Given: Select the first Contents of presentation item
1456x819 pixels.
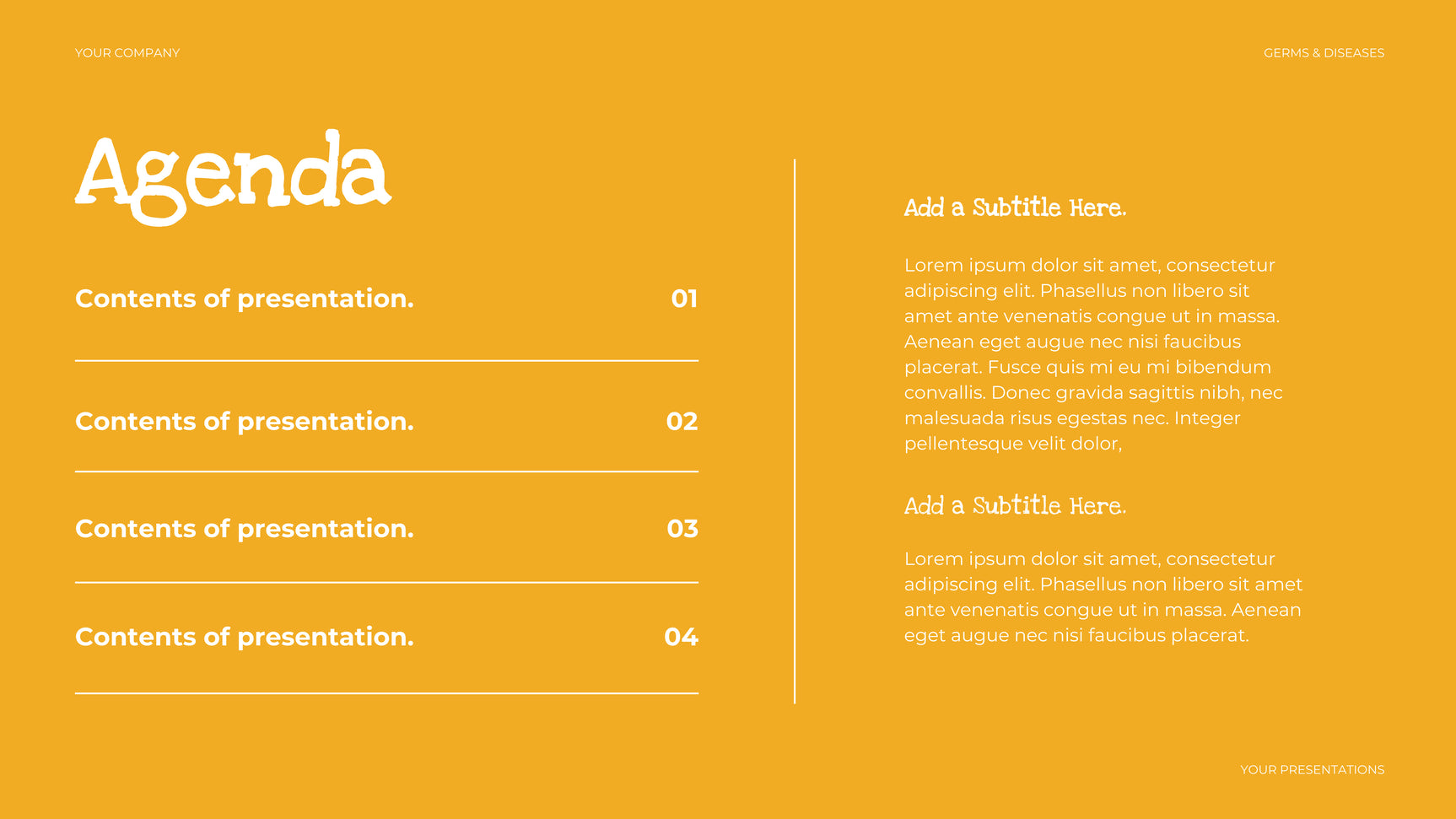Looking at the screenshot, I should [x=245, y=299].
